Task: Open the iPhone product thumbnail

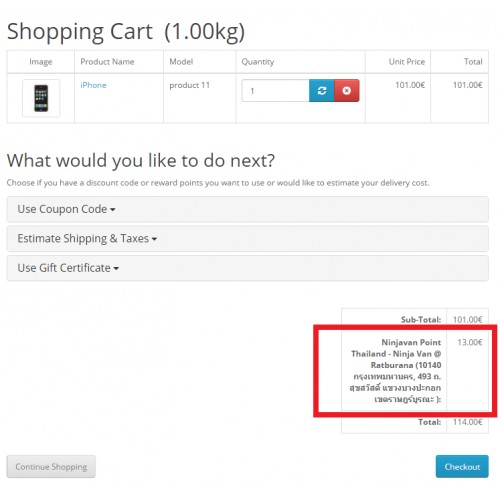Action: pyautogui.click(x=41, y=98)
